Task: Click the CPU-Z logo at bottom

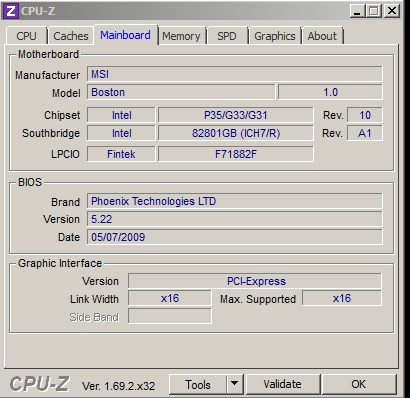Action: pyautogui.click(x=39, y=384)
